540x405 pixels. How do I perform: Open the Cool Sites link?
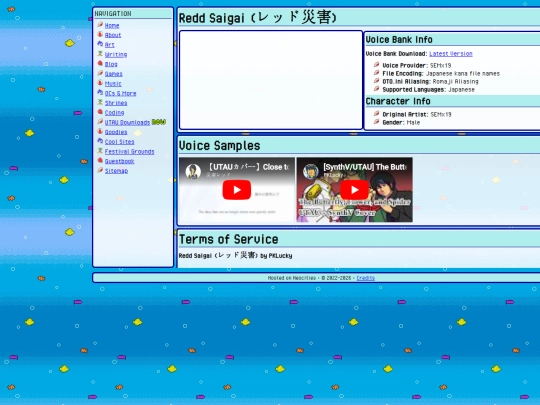[x=120, y=142]
